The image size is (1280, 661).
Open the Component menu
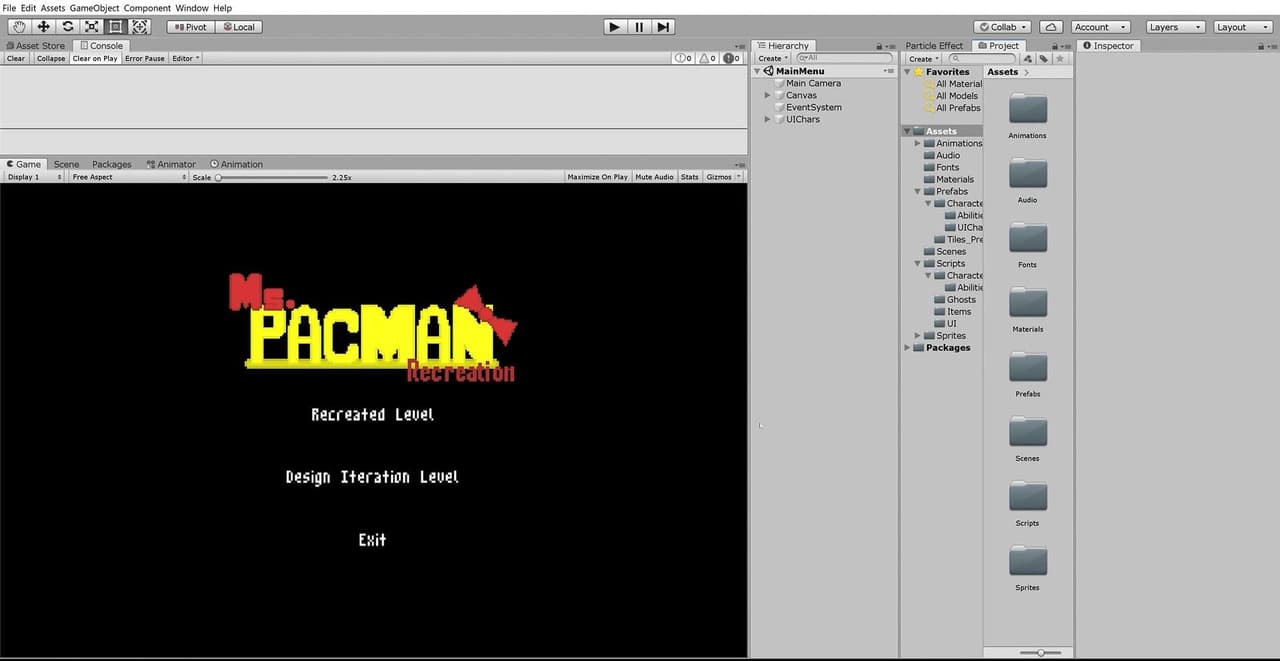[x=147, y=8]
